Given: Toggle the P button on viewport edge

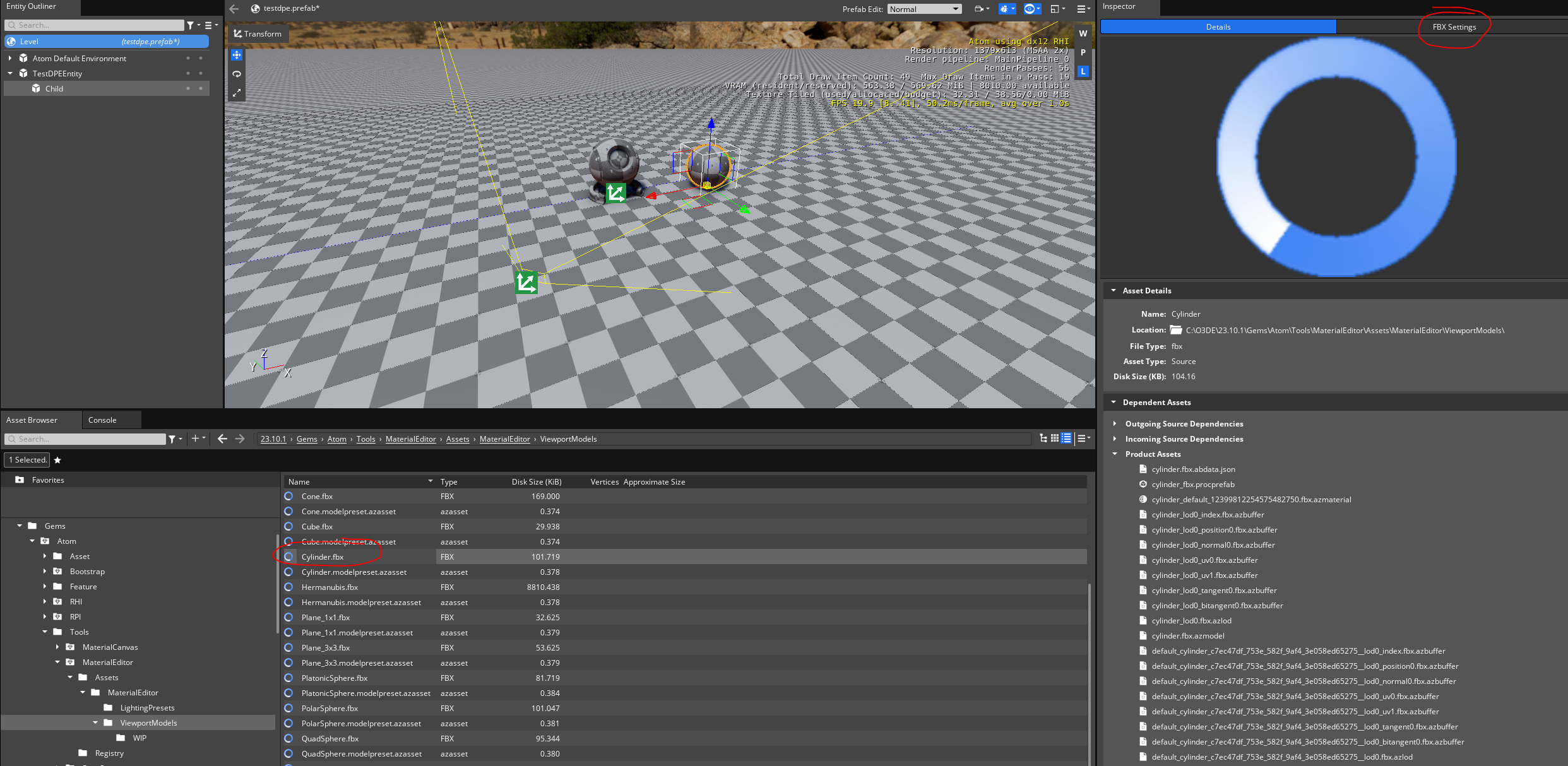Looking at the screenshot, I should point(1083,53).
